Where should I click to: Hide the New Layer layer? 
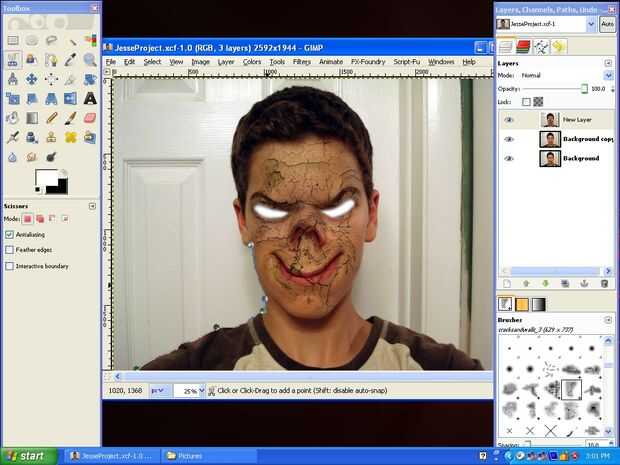click(509, 119)
